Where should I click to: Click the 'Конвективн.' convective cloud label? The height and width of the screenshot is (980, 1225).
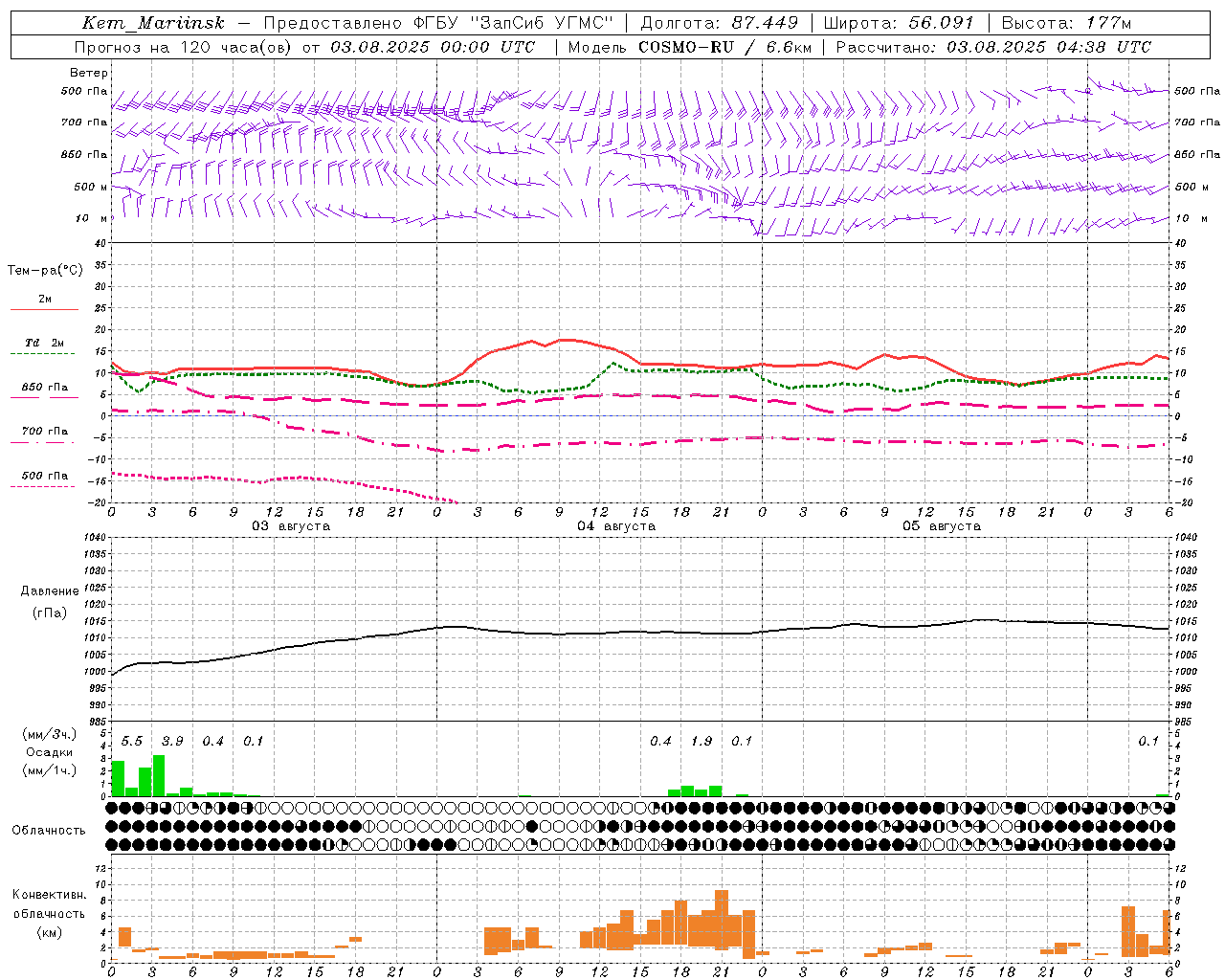(x=49, y=895)
